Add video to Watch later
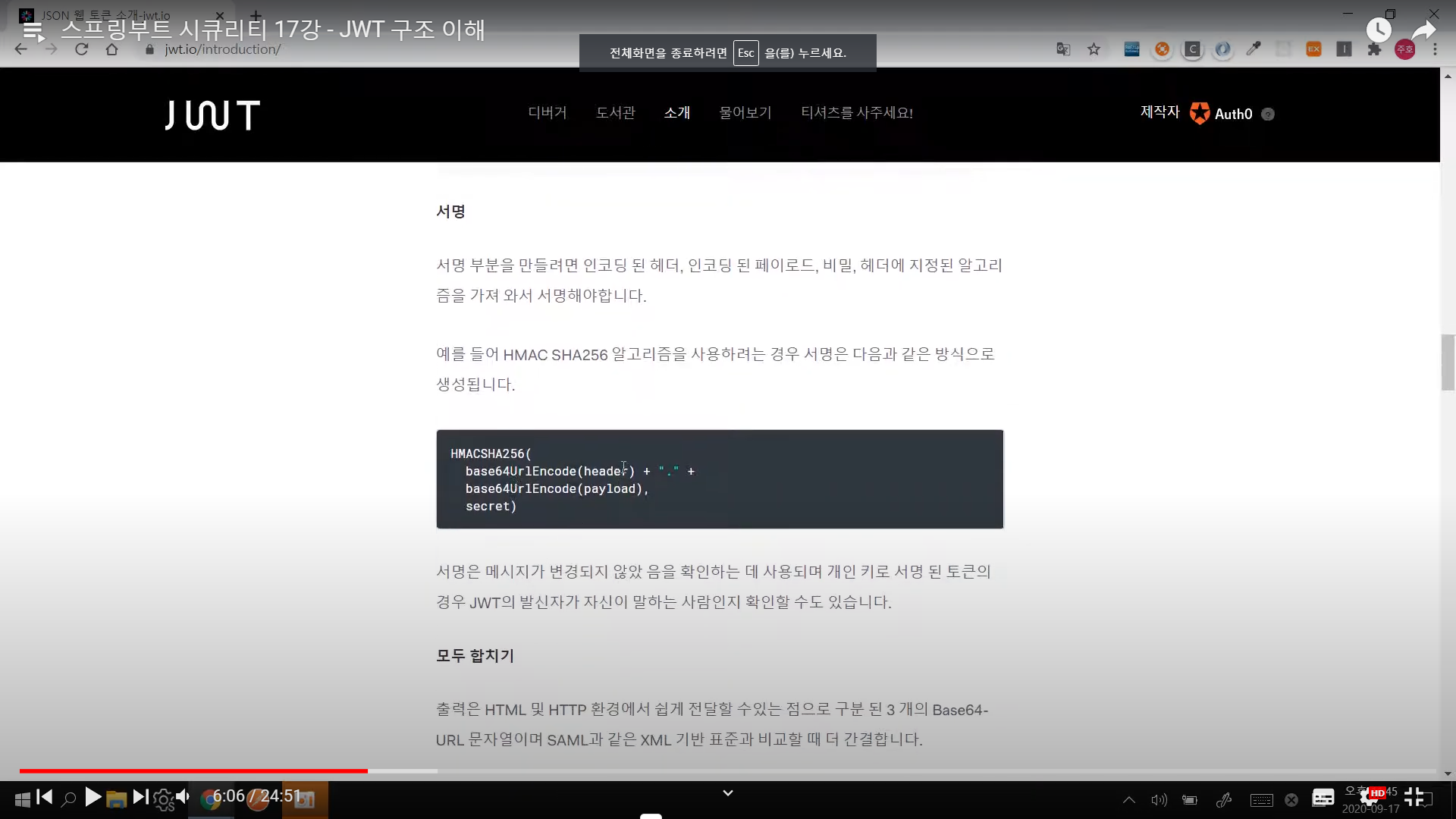This screenshot has height=819, width=1456. tap(1378, 30)
